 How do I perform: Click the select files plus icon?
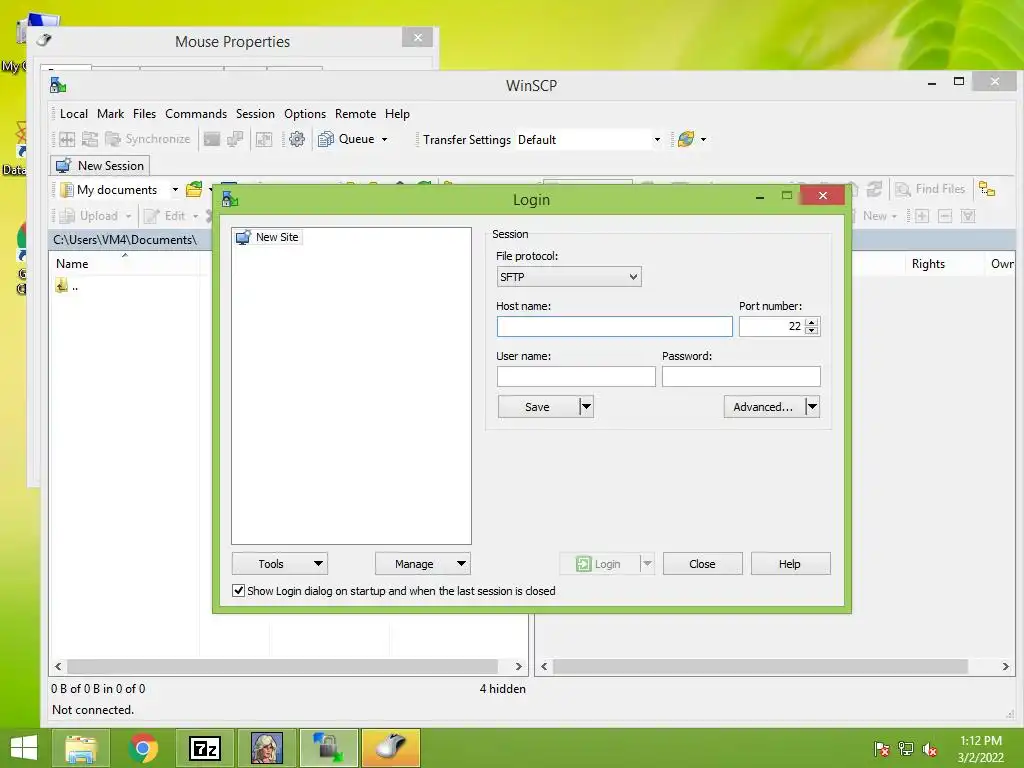[x=921, y=216]
